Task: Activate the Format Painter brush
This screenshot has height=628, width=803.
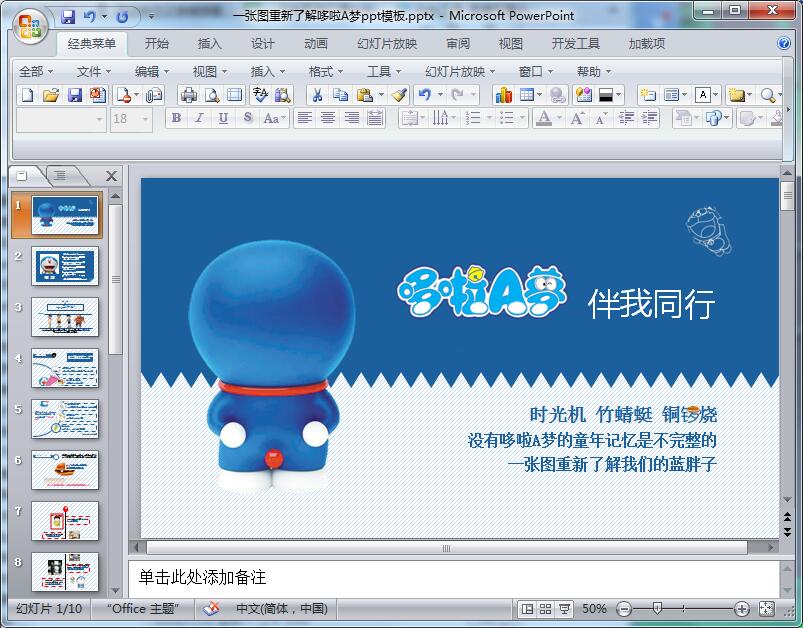Action: [399, 95]
